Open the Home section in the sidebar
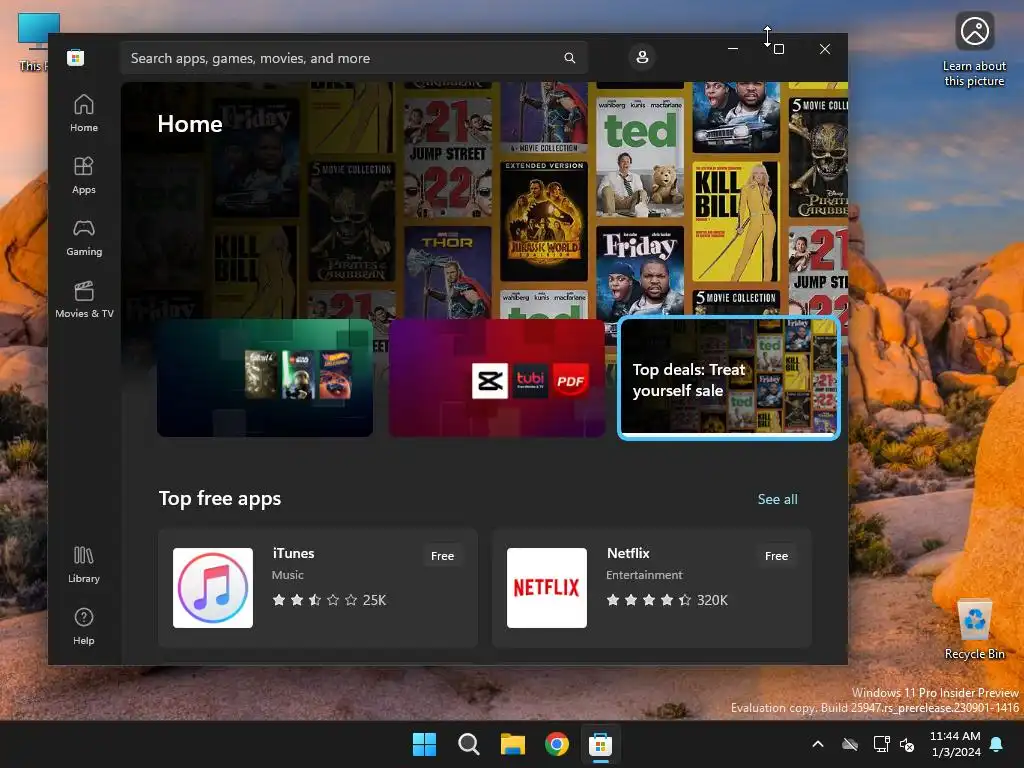1024x768 pixels. pyautogui.click(x=84, y=113)
